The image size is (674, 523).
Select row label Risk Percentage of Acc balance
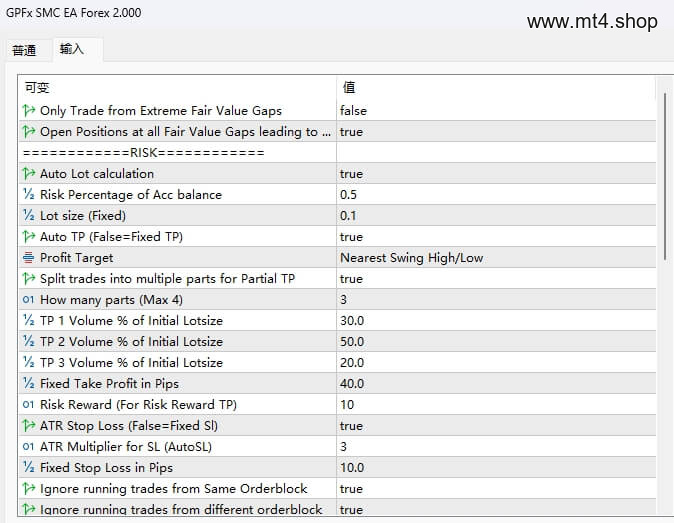tap(131, 194)
